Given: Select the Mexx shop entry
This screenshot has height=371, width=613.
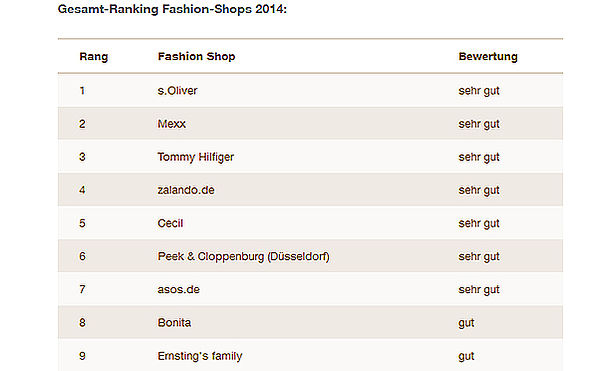Looking at the screenshot, I should click(172, 124).
